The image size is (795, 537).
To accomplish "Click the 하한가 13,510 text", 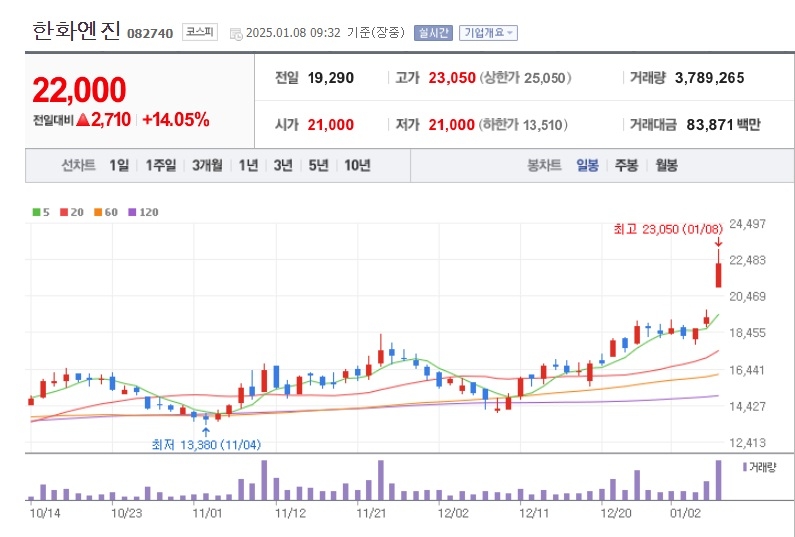I will [x=523, y=125].
